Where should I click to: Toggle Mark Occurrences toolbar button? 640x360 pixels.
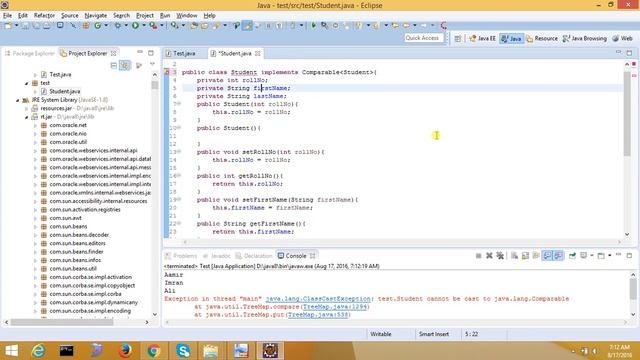click(247, 25)
